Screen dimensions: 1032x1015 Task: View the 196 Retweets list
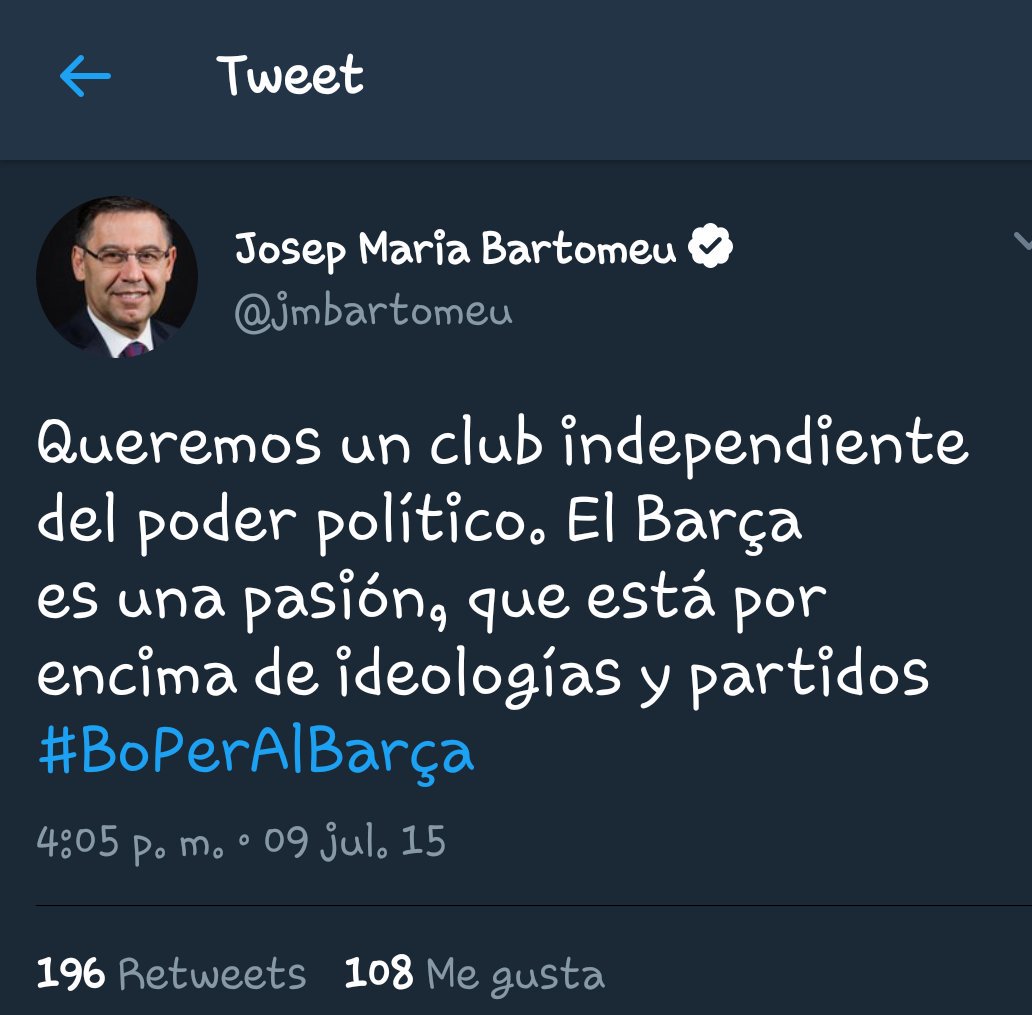[x=171, y=974]
